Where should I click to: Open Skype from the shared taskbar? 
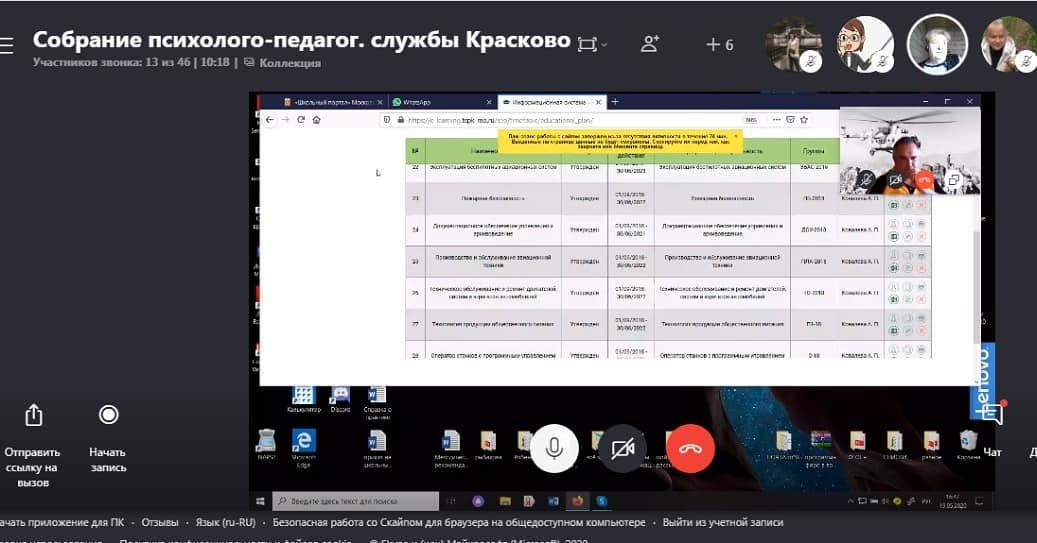pos(601,501)
